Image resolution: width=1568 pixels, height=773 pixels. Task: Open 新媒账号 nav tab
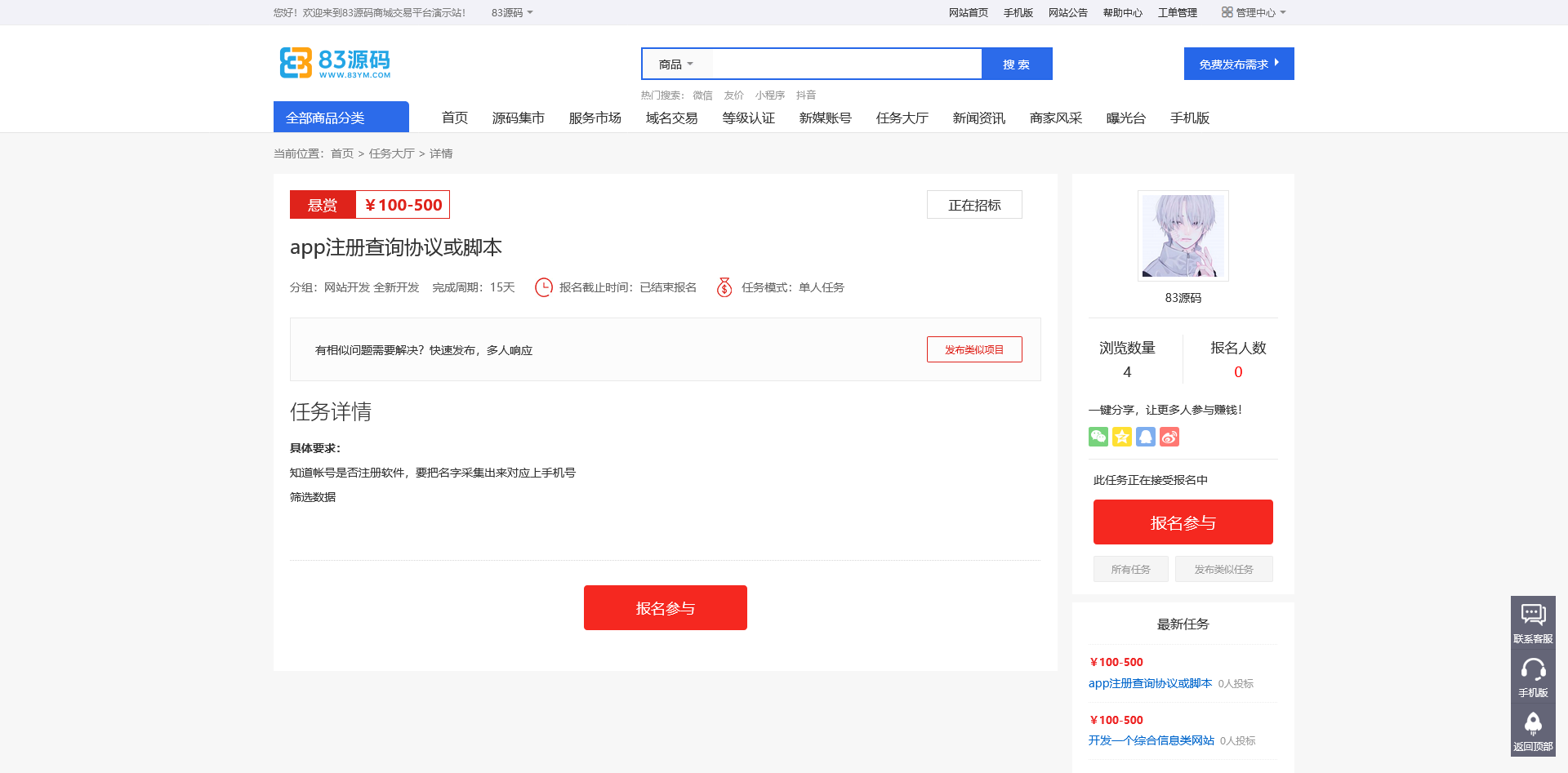[826, 118]
